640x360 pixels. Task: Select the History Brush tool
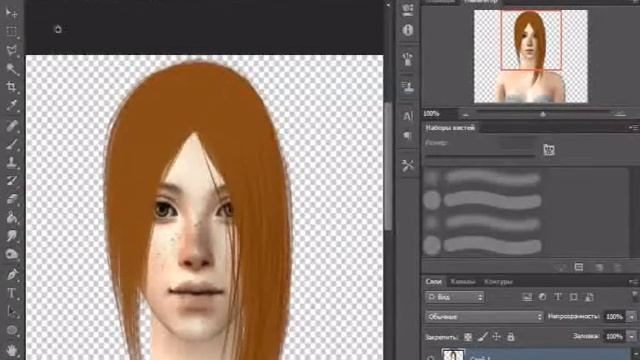tap(11, 180)
